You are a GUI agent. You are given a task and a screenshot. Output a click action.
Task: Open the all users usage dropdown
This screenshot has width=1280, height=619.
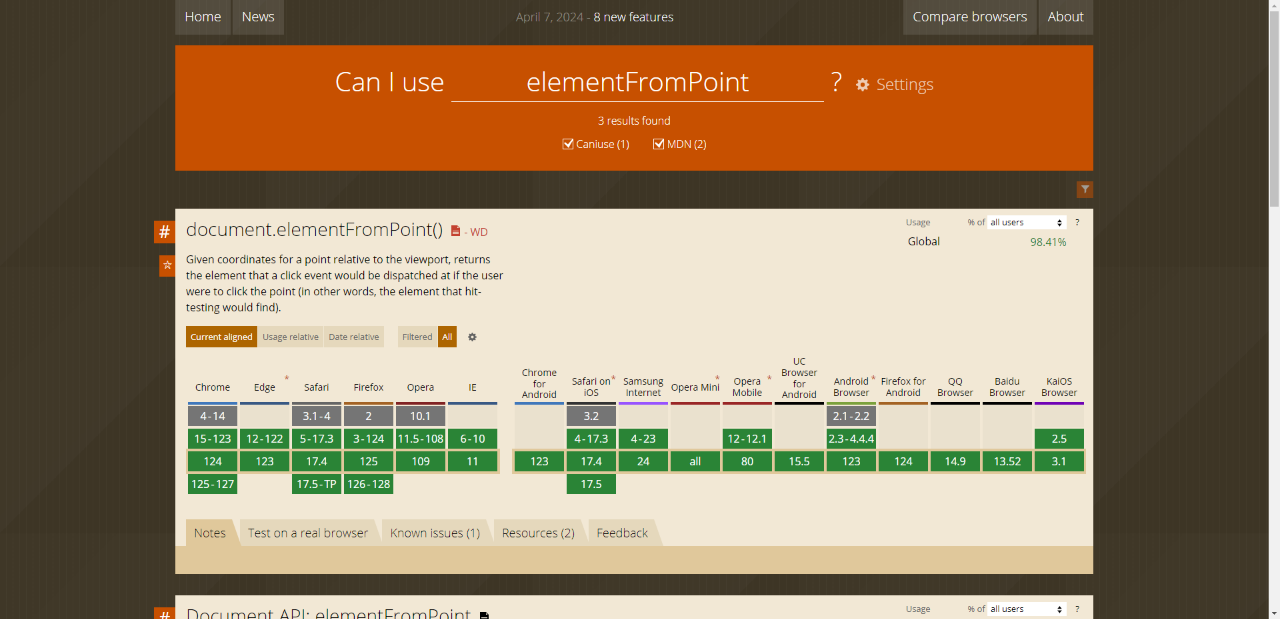point(1027,222)
